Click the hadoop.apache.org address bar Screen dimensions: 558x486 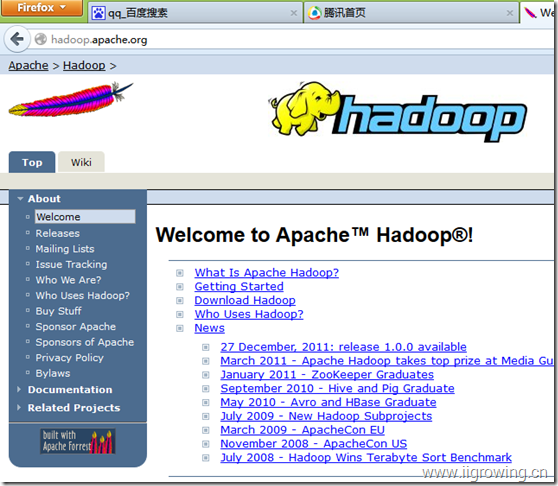(x=292, y=39)
